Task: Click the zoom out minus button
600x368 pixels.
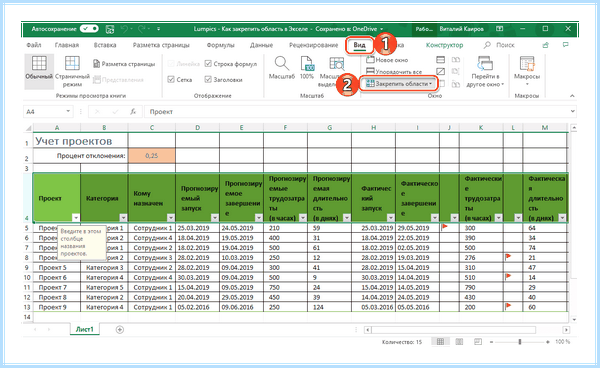Action: pyautogui.click(x=491, y=342)
